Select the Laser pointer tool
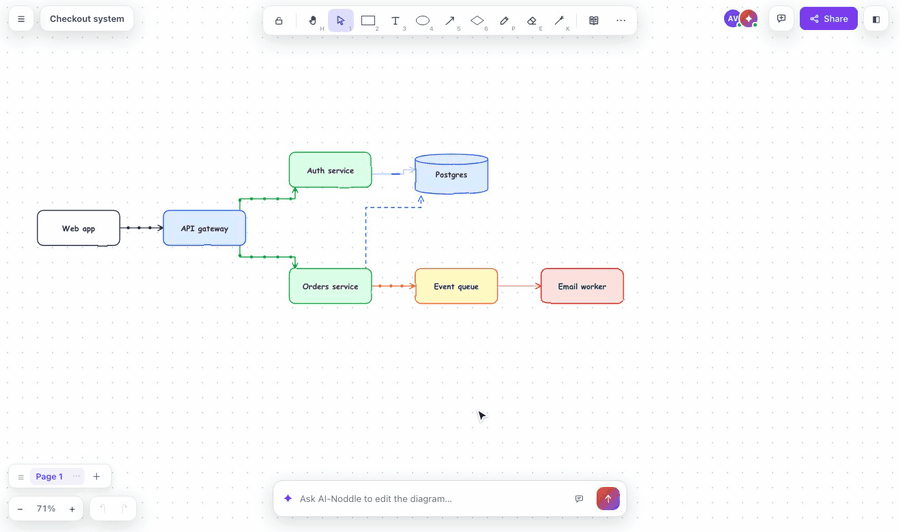 (559, 21)
